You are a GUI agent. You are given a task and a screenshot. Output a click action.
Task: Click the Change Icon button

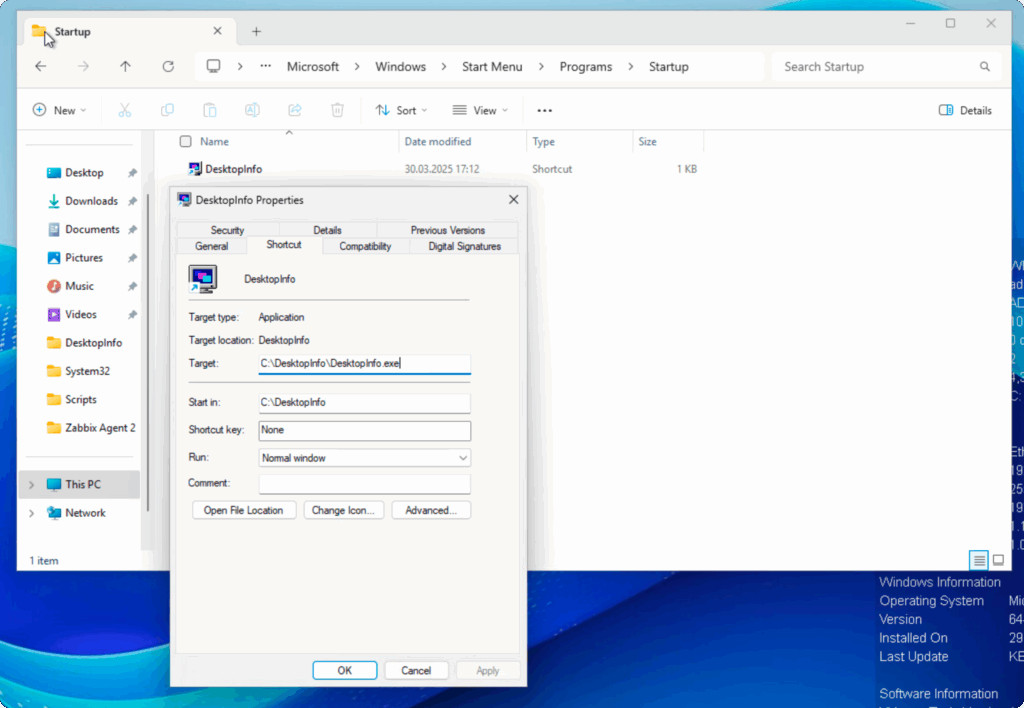coord(344,510)
